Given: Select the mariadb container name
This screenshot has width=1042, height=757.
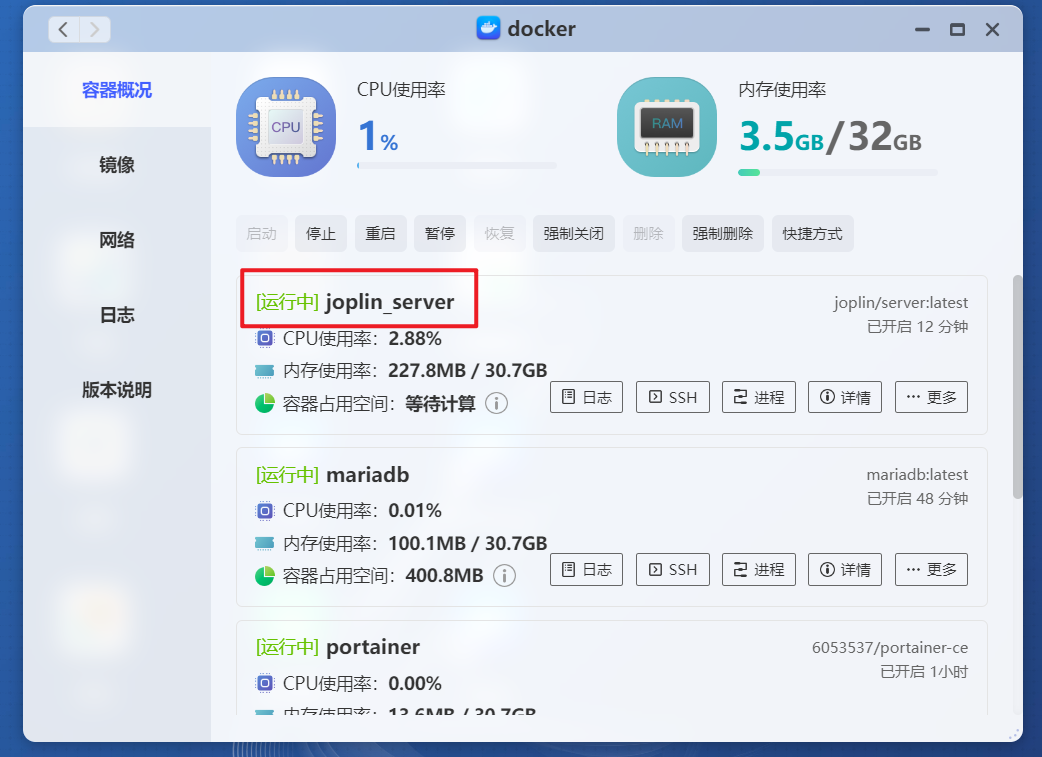Looking at the screenshot, I should [x=367, y=475].
